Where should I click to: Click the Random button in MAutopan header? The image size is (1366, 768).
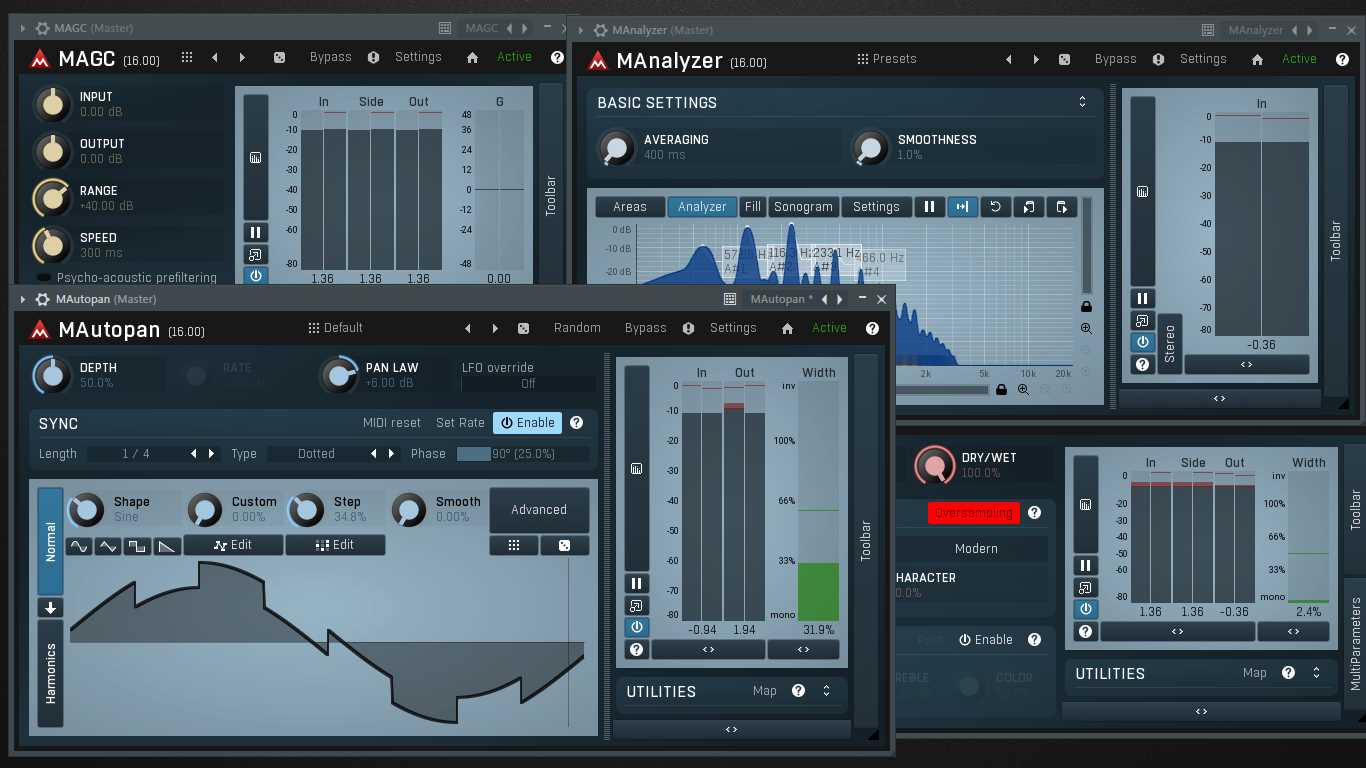577,328
